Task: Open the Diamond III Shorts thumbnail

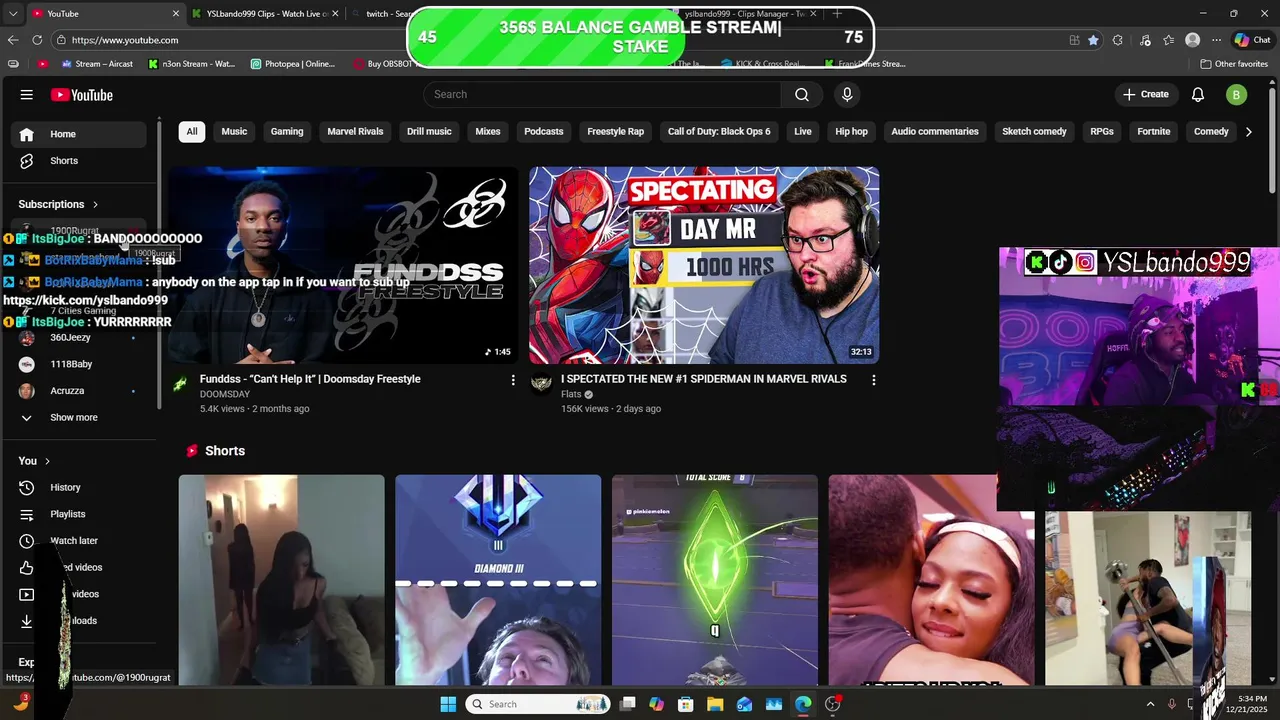Action: click(x=498, y=580)
